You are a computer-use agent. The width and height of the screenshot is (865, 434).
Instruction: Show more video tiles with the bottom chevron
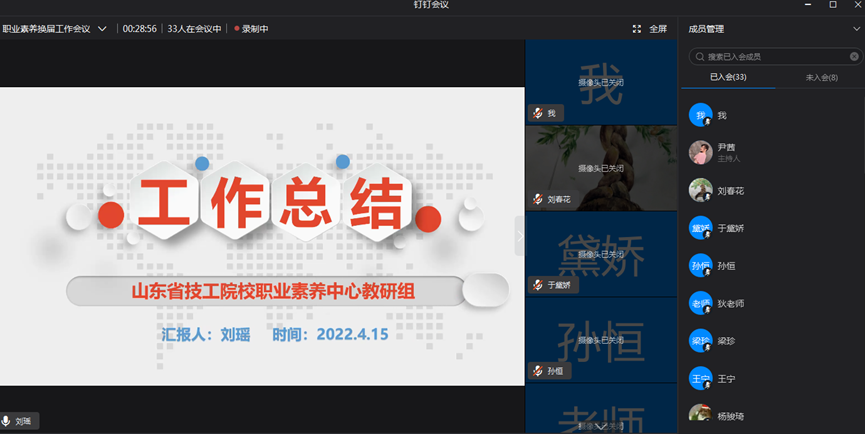coord(601,427)
